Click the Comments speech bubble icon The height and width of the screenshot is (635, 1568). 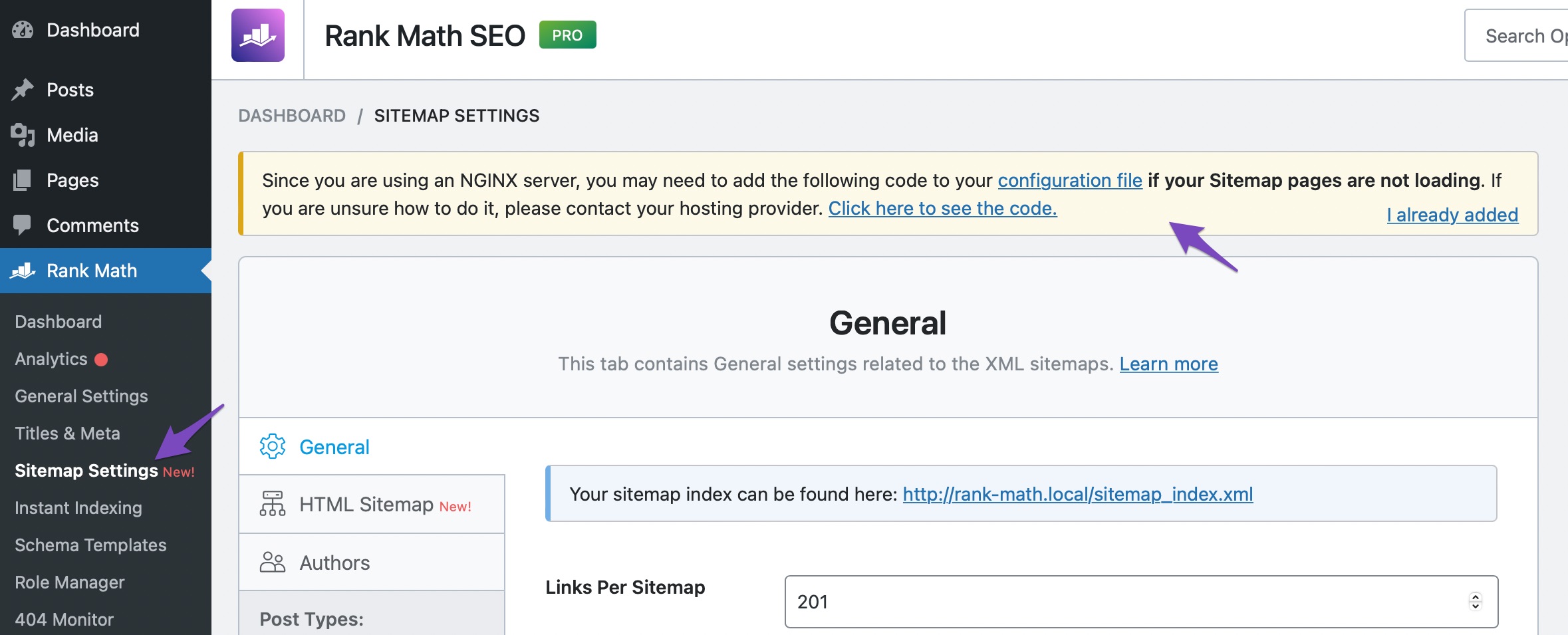coord(22,225)
